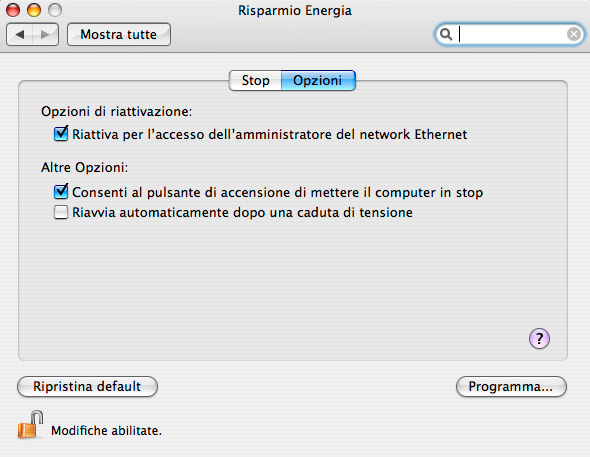Image resolution: width=590 pixels, height=457 pixels.
Task: Uncheck Riattiva per l'accesso dell'amministratore Ethernet
Action: tap(61, 134)
